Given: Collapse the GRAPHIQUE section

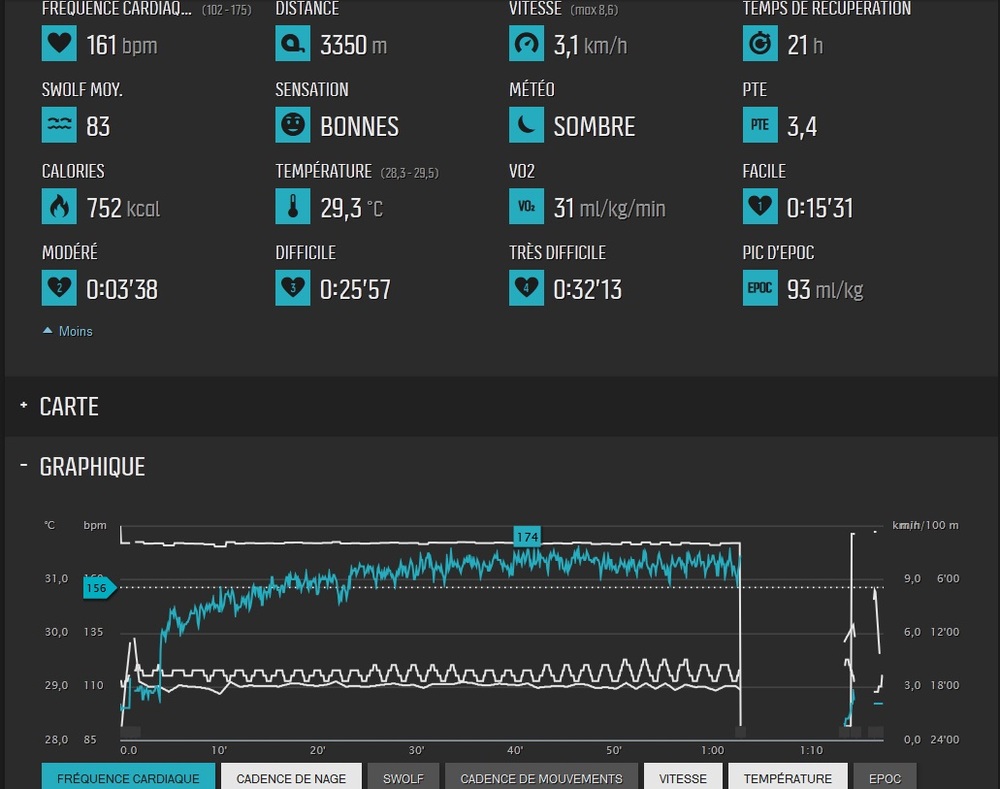Looking at the screenshot, I should click(91, 467).
